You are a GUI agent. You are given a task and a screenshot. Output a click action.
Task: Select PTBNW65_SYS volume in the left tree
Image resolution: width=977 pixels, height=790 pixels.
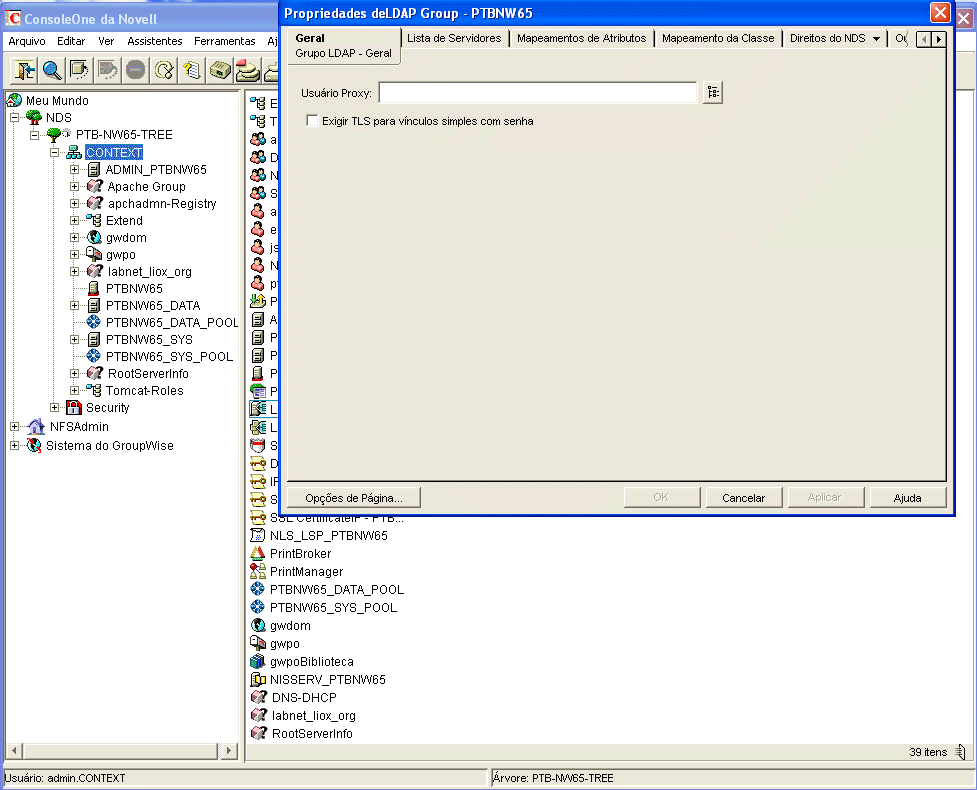[149, 340]
